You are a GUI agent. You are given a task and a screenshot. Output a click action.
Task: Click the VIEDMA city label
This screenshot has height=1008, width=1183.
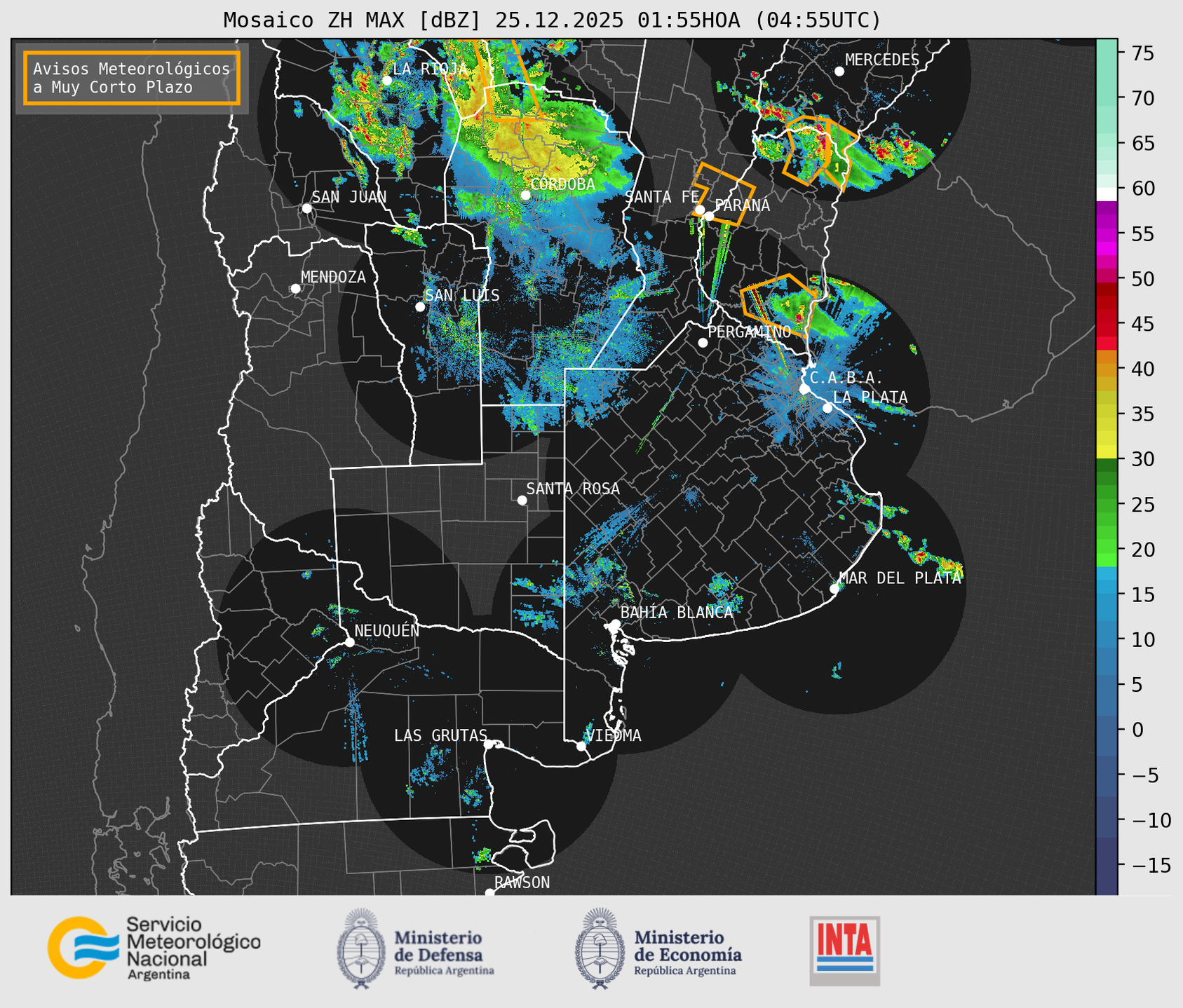tap(613, 735)
